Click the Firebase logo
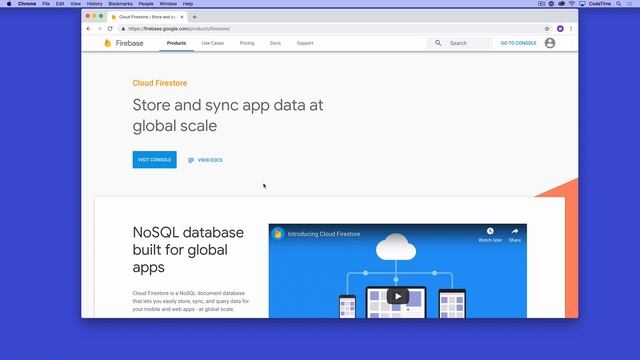640x360 pixels. pyautogui.click(x=124, y=43)
